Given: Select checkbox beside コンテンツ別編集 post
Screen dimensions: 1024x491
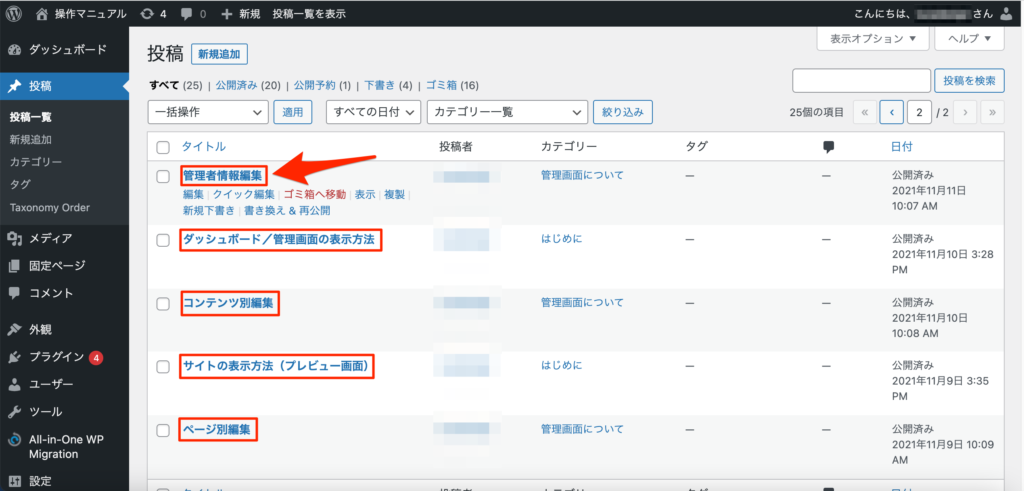Looking at the screenshot, I should [x=163, y=303].
